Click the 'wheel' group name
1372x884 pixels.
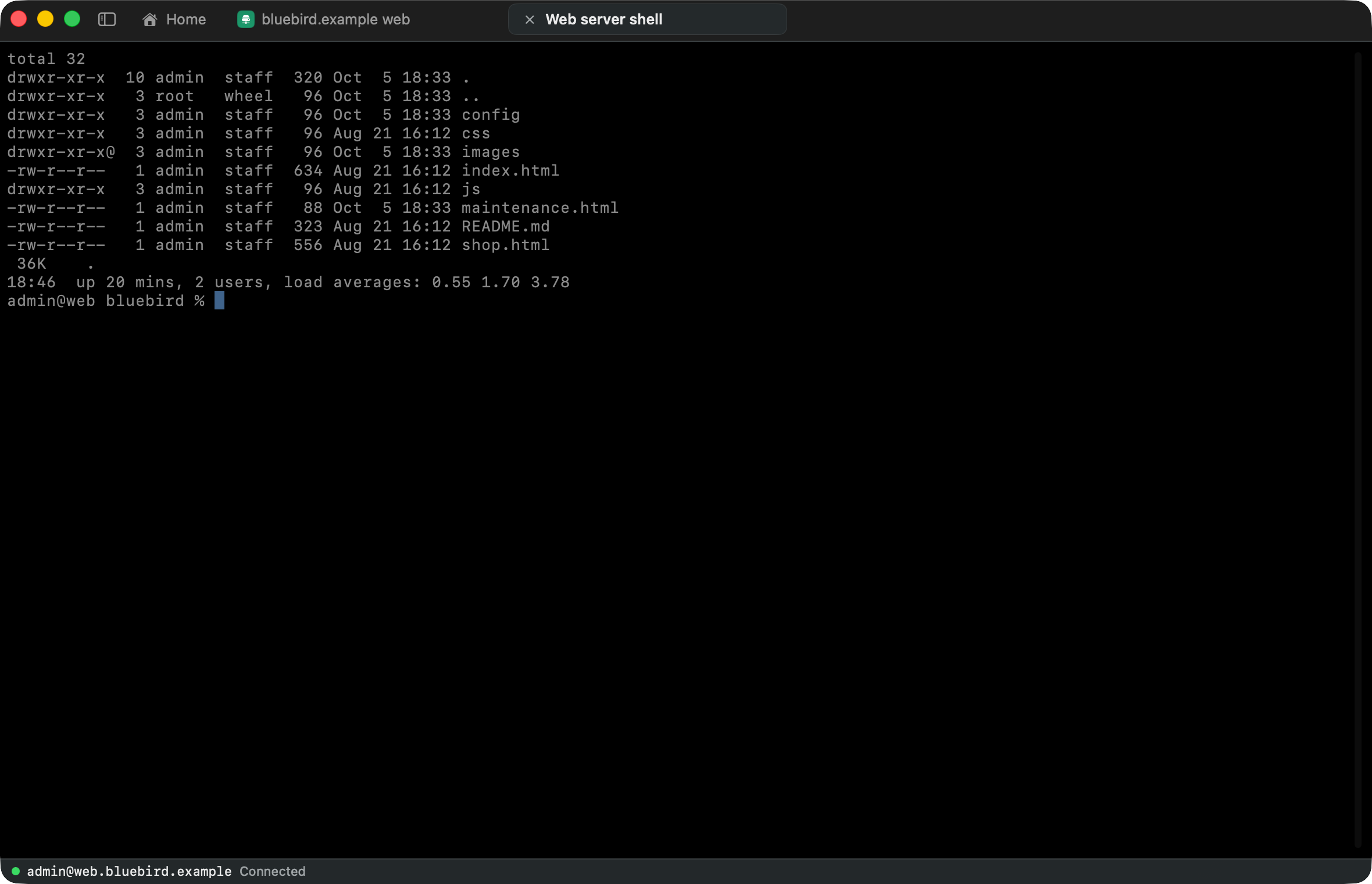coord(249,96)
